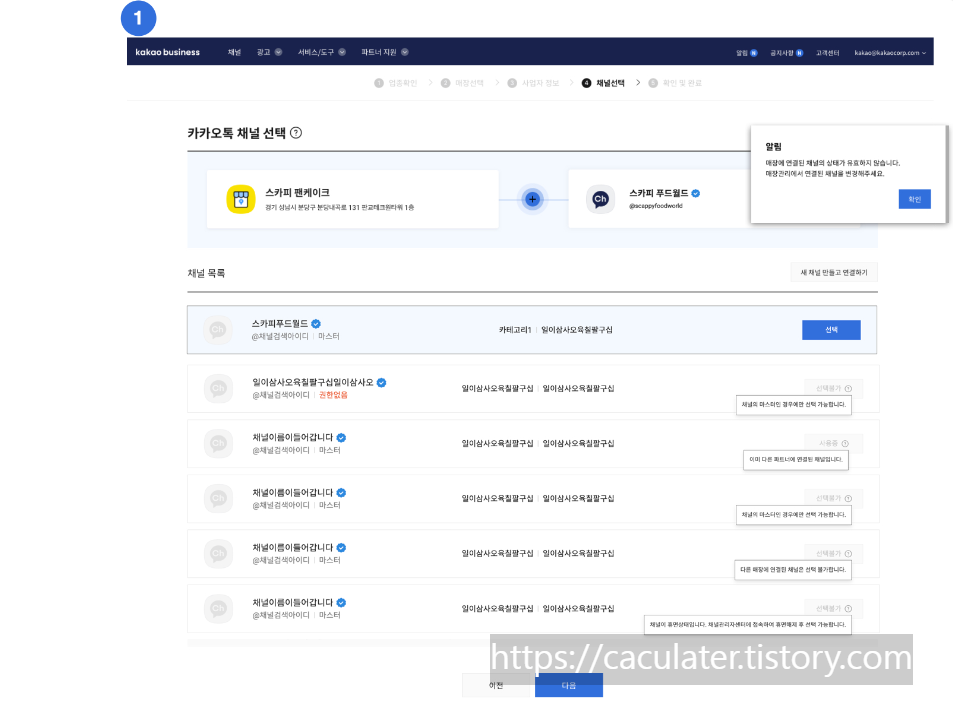Viewport: 953px width, 725px height.
Task: Expand the 파트너 지원 menu arrow
Action: (405, 52)
